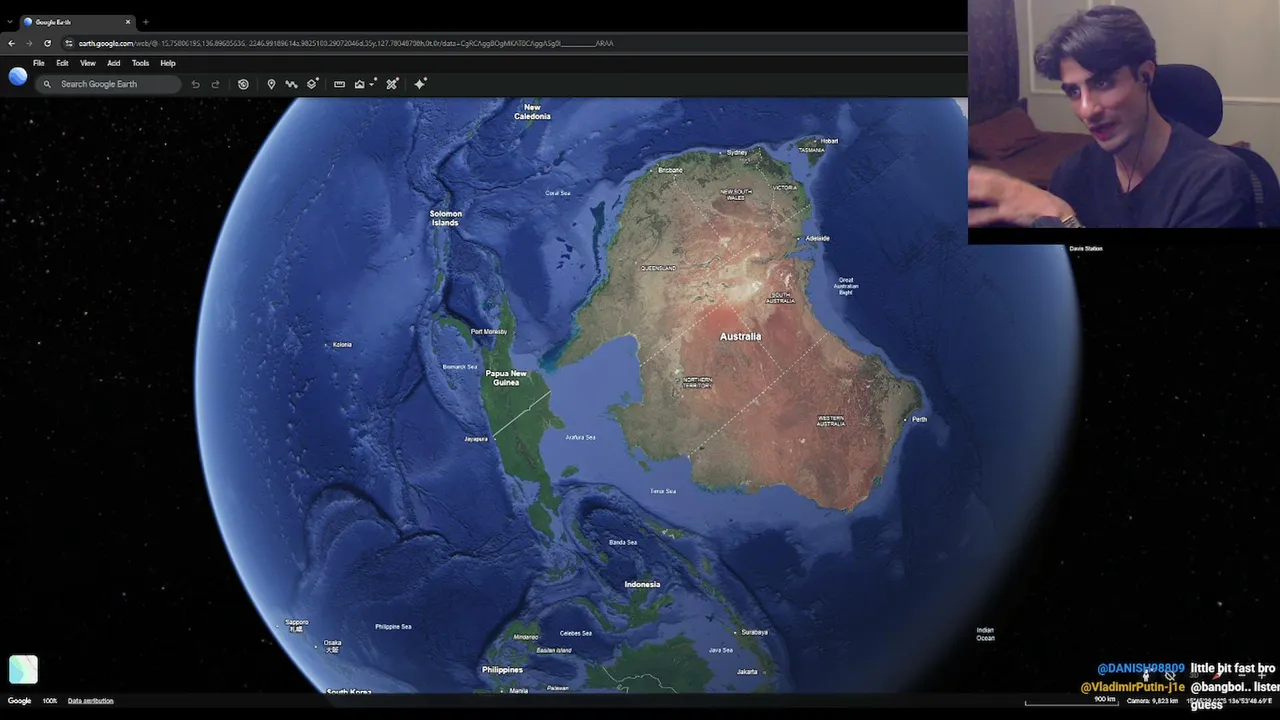Click the Google Earth home logo
This screenshot has width=1280, height=720.
click(18, 76)
